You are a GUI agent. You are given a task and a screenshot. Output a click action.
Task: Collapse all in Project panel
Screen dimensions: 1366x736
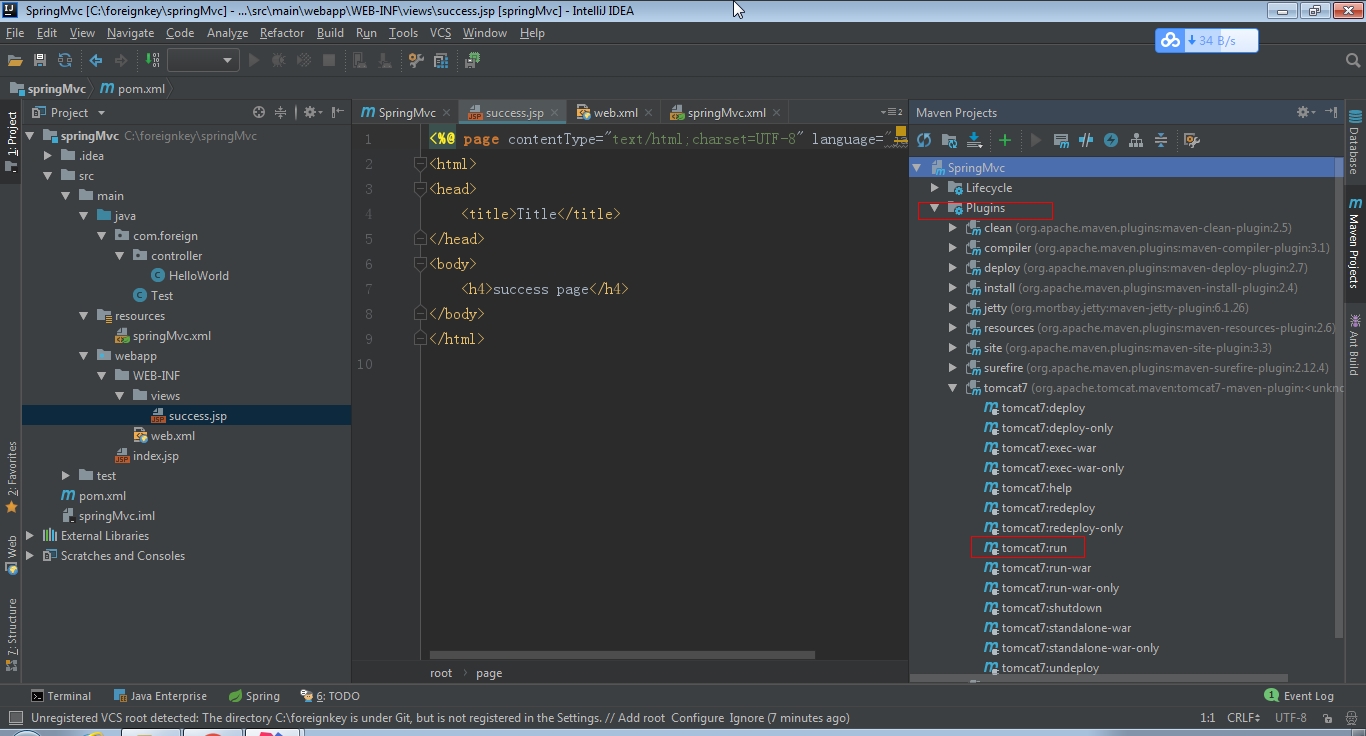(x=281, y=112)
